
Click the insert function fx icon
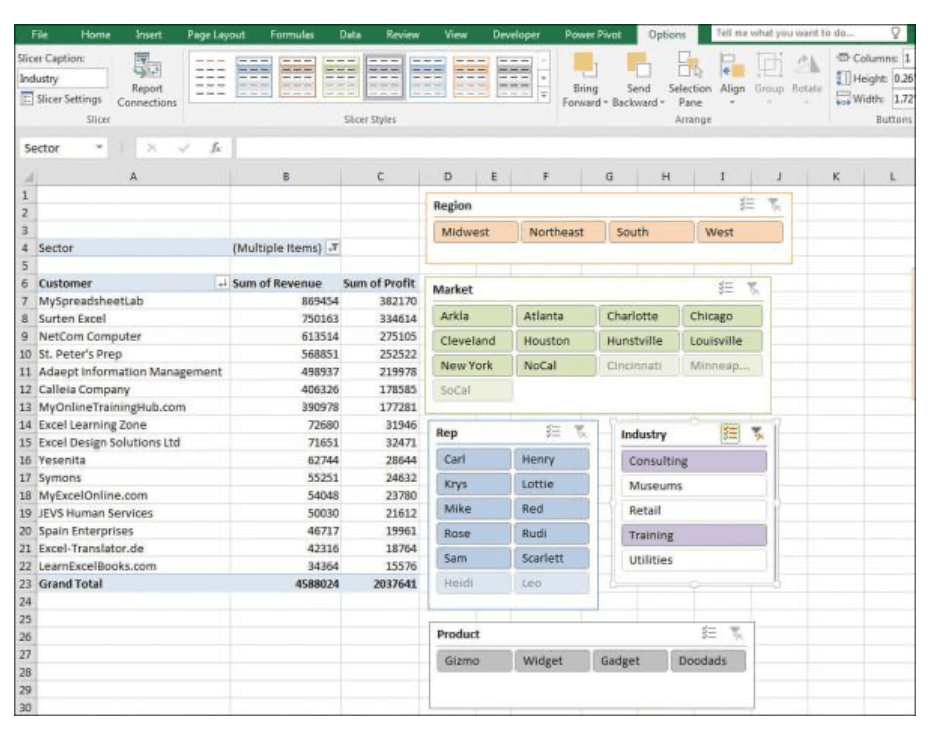click(x=216, y=148)
